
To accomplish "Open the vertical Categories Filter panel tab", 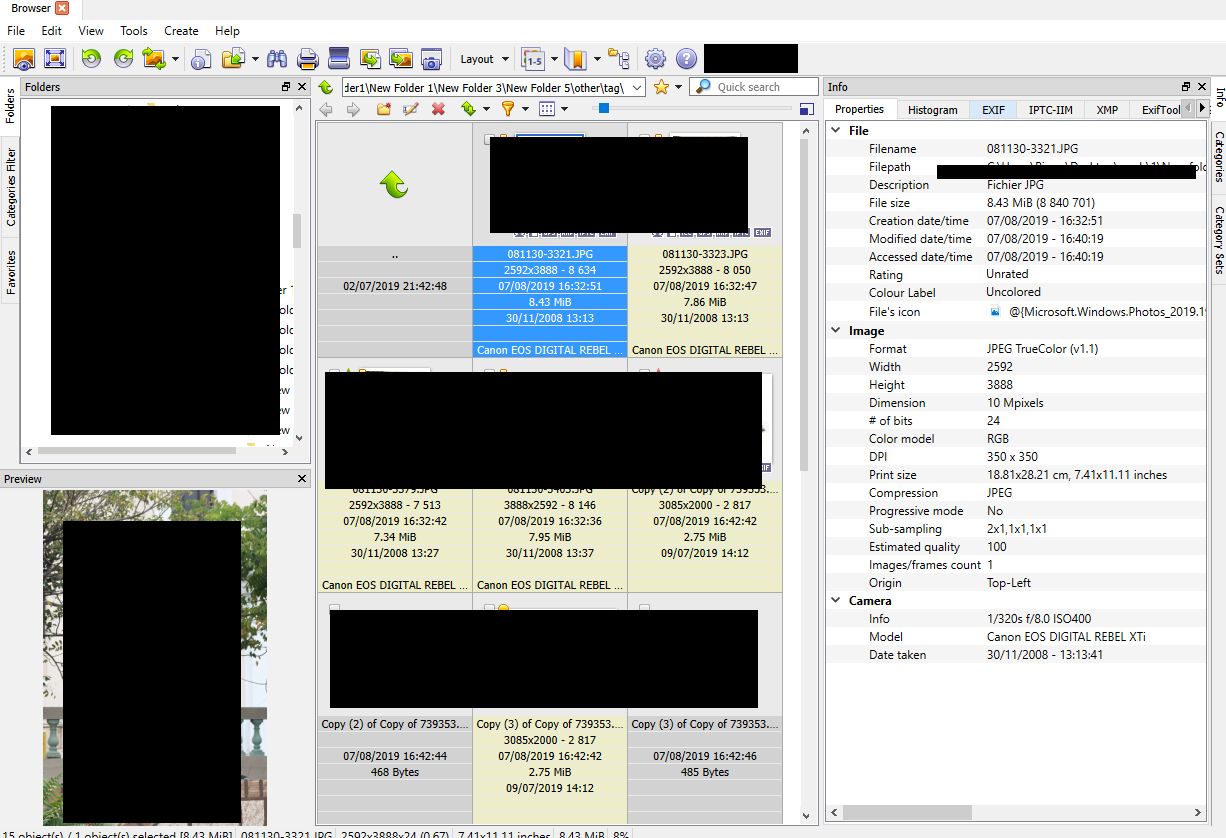I will point(12,187).
